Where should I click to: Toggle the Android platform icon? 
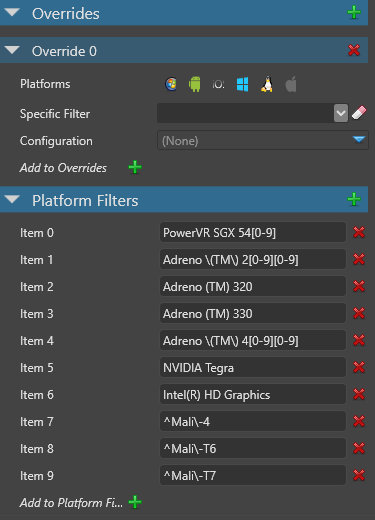(x=195, y=84)
